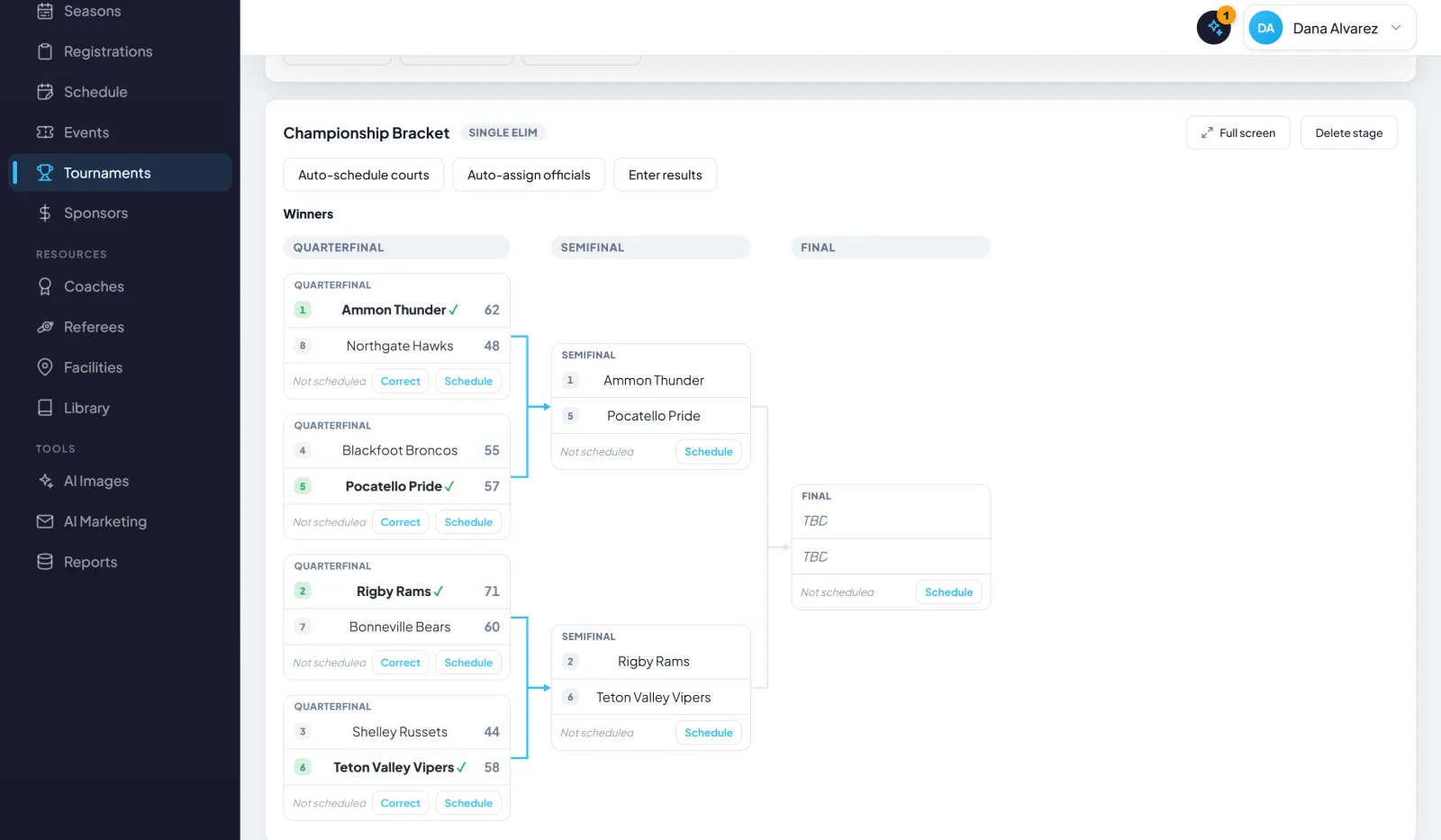
Task: Click the DA user avatar
Action: 1265,28
